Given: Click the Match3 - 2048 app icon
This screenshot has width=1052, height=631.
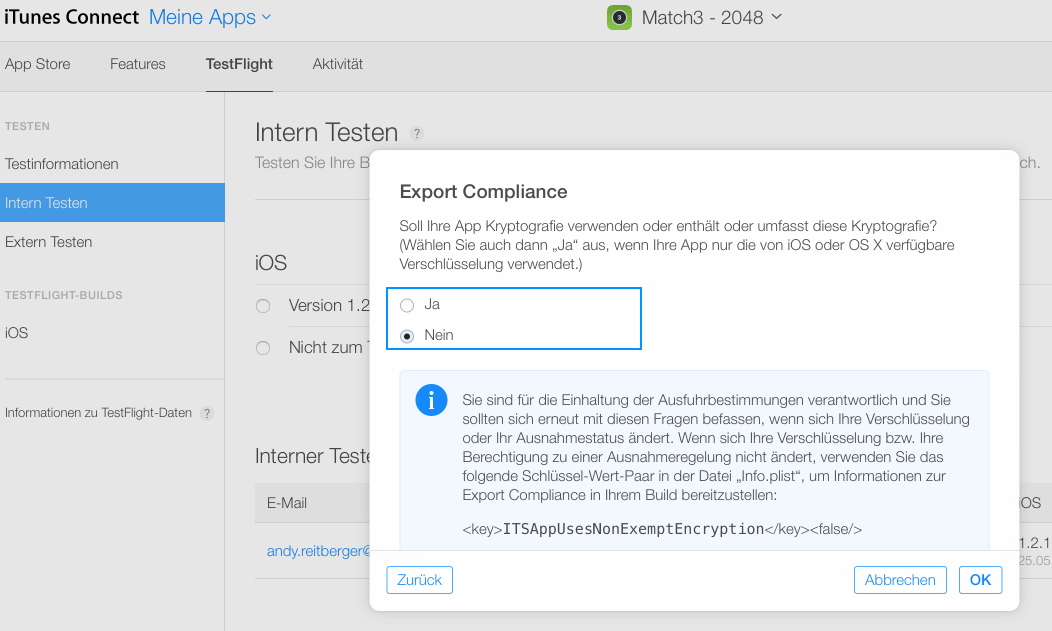Looking at the screenshot, I should pos(619,17).
